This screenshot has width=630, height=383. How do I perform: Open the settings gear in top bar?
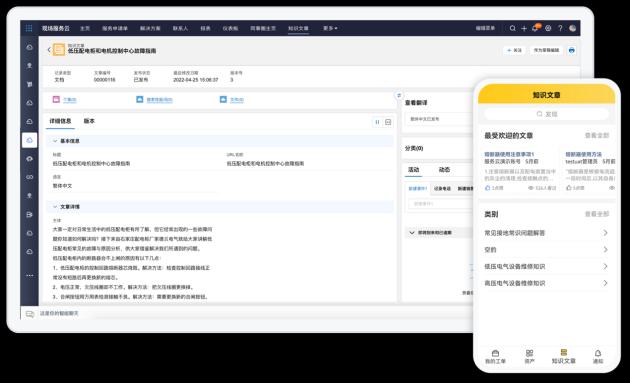point(548,28)
